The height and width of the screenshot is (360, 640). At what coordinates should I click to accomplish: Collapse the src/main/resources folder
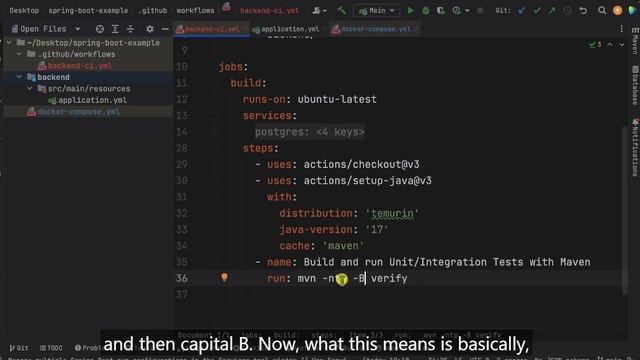[29, 88]
